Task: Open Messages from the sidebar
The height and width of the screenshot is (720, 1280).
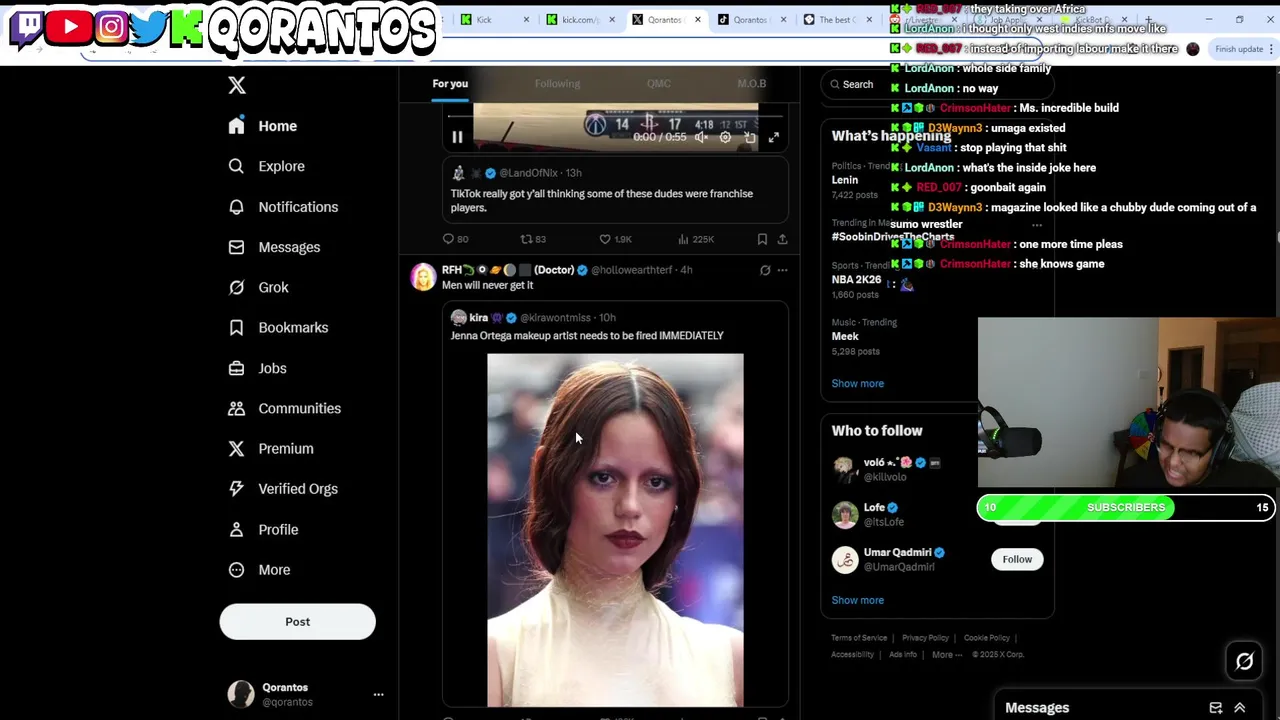Action: tap(274, 247)
